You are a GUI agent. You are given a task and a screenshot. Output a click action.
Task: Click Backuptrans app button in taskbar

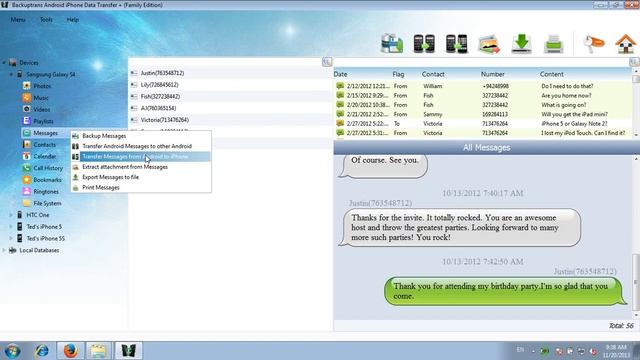point(128,351)
